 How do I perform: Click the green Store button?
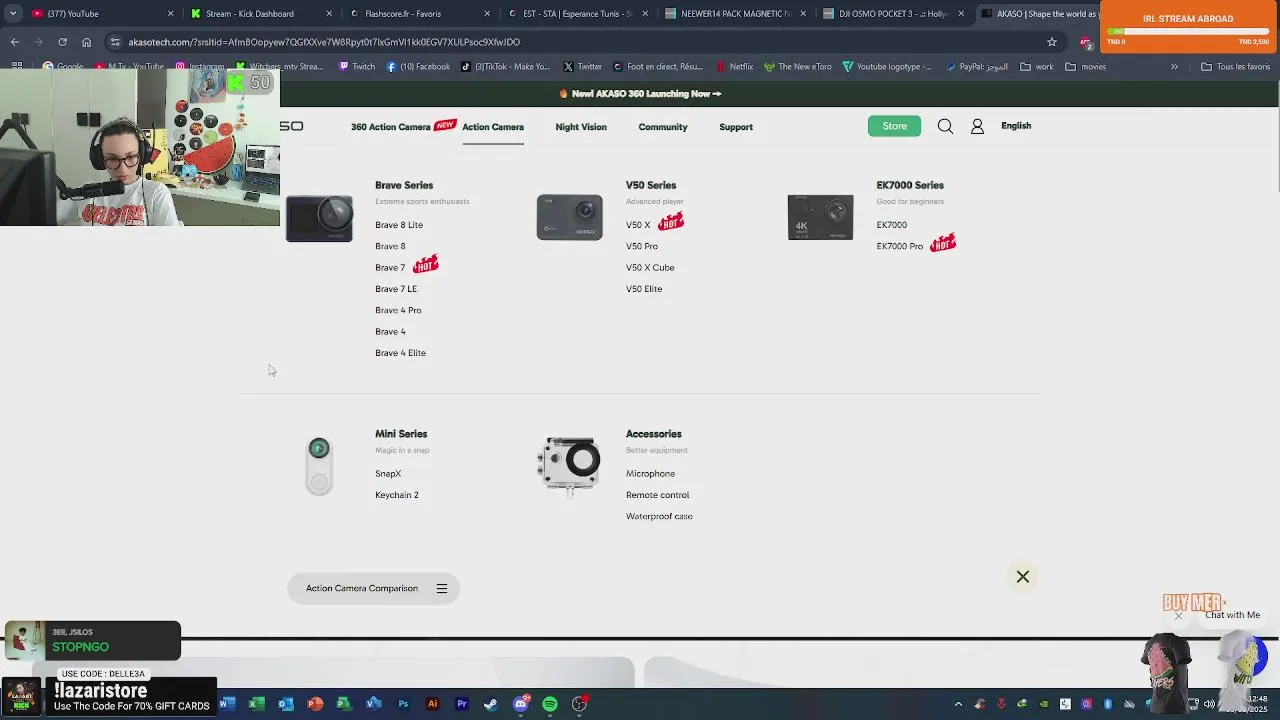(894, 126)
